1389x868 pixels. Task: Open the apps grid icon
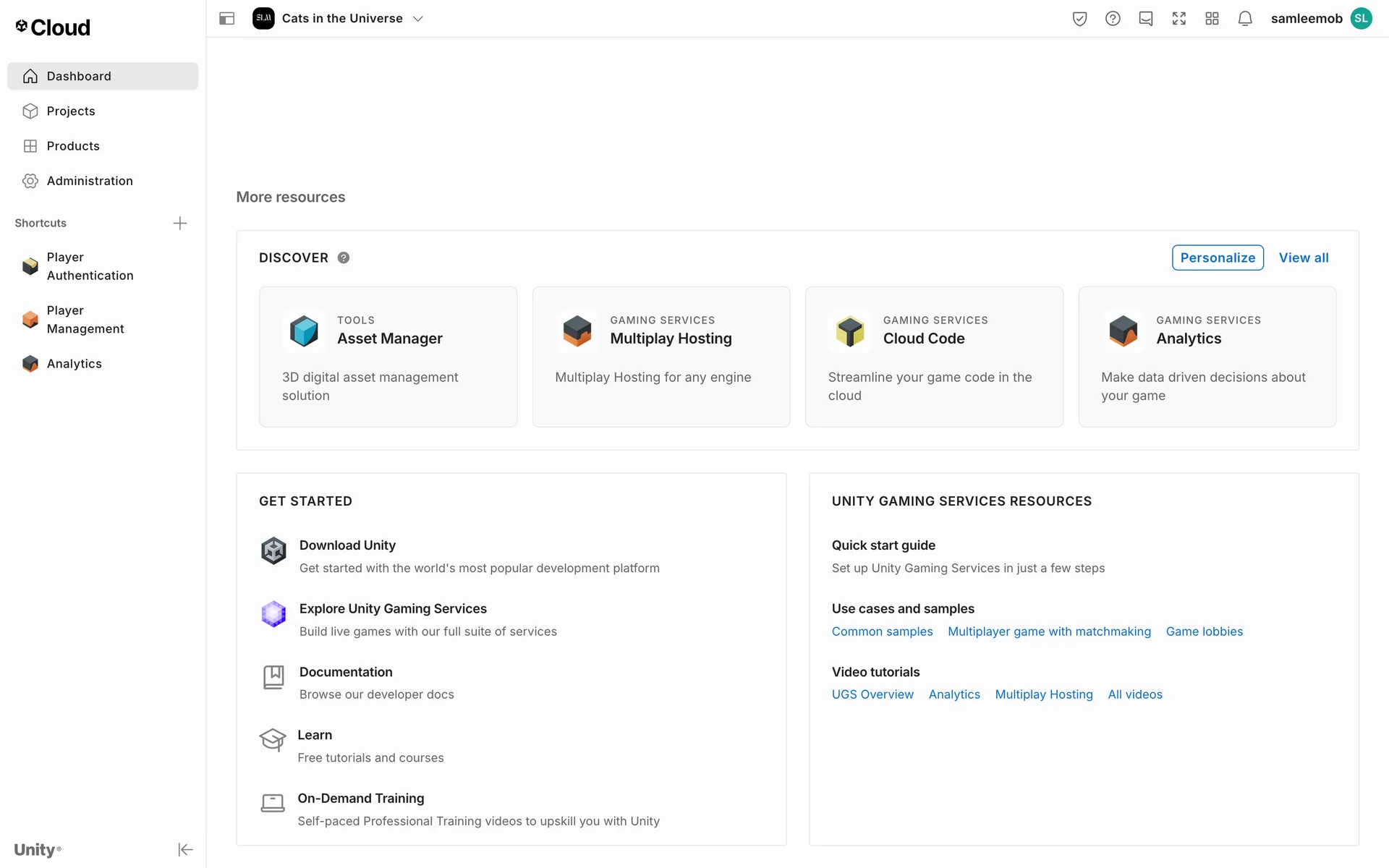click(x=1212, y=19)
